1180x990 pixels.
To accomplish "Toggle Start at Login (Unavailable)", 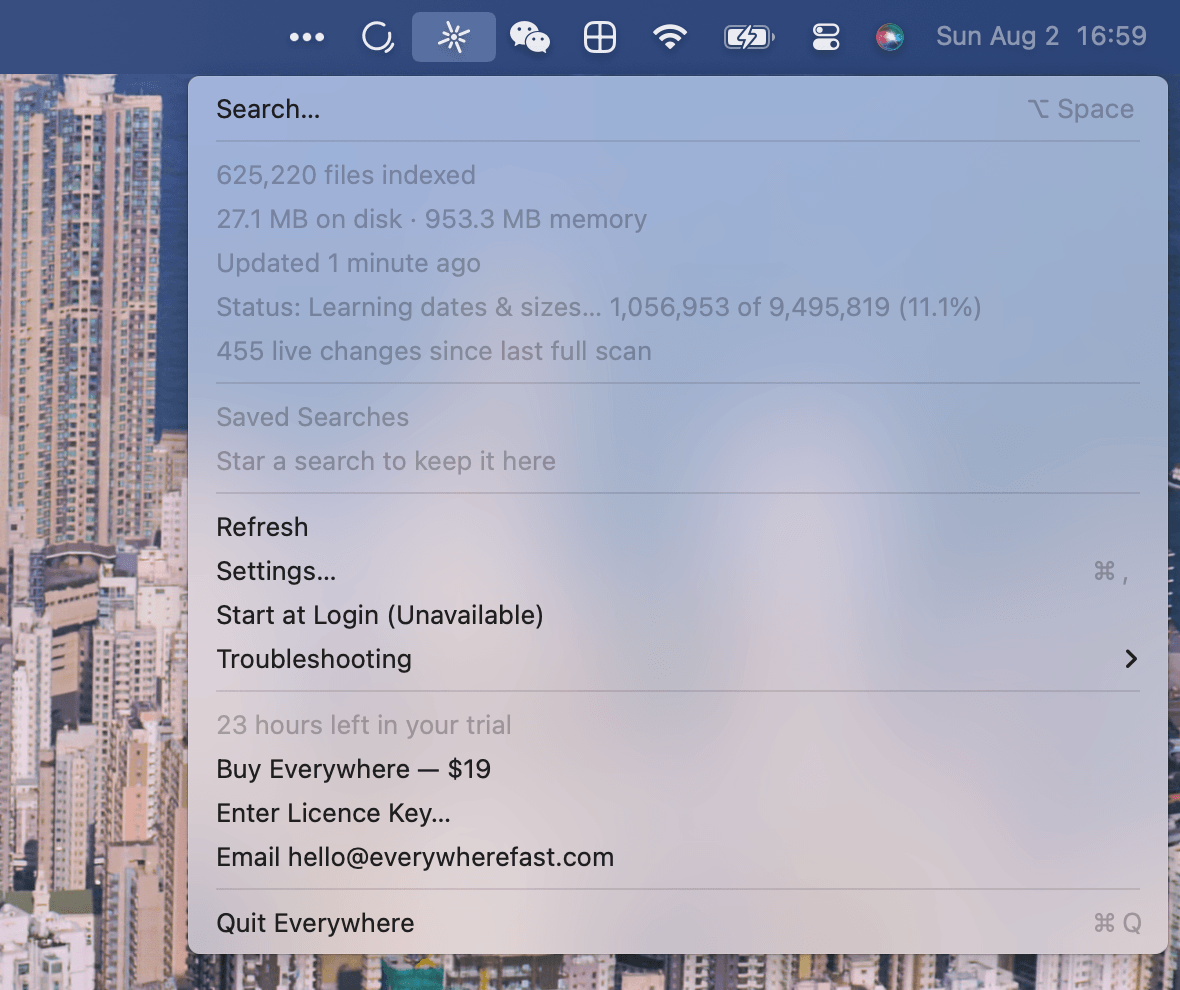I will [677, 615].
